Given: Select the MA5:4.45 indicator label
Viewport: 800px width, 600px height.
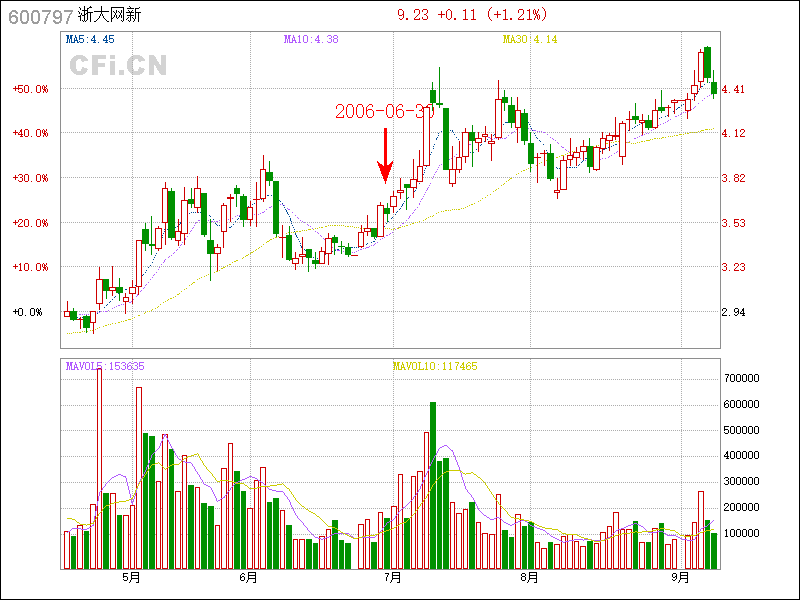Looking at the screenshot, I should 90,40.
